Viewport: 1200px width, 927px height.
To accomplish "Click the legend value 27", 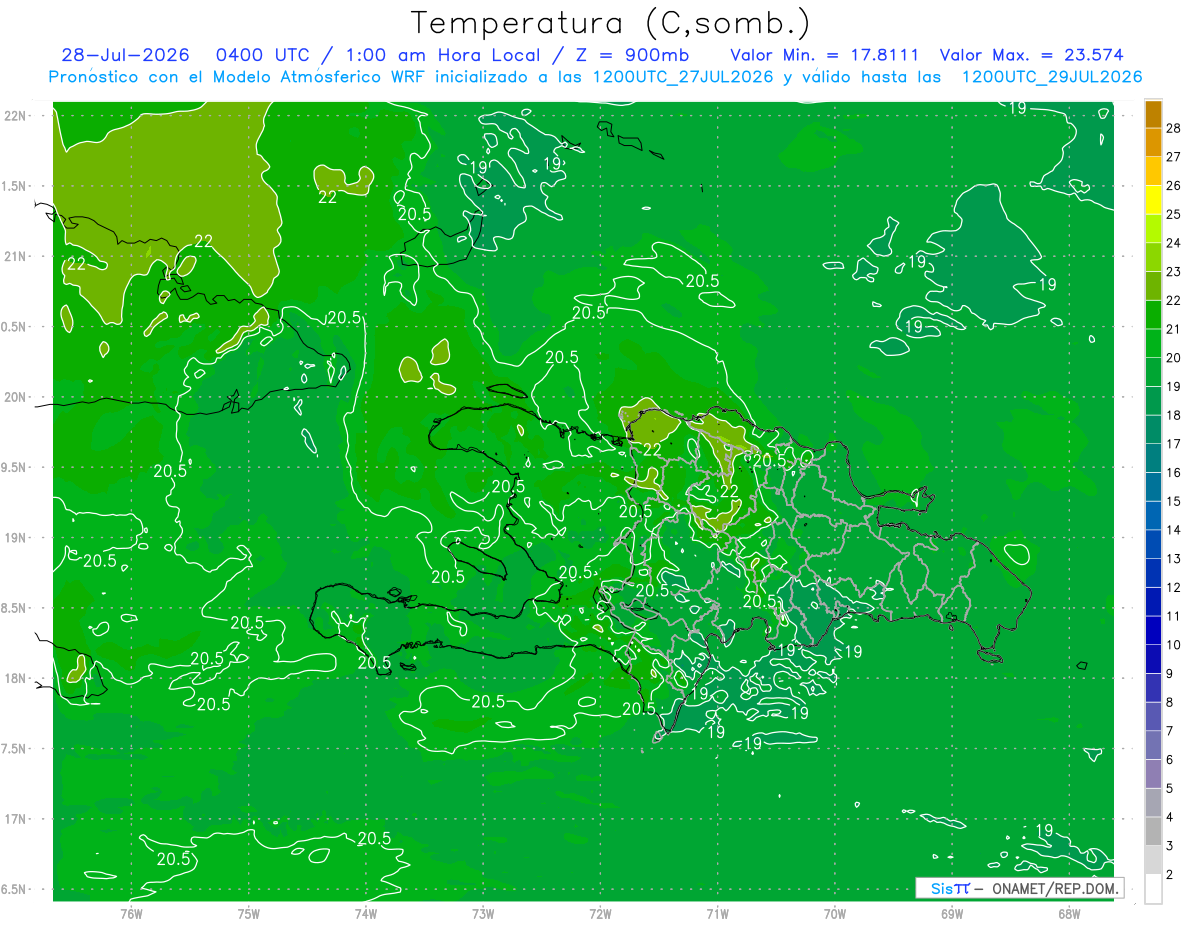I will coord(1174,157).
